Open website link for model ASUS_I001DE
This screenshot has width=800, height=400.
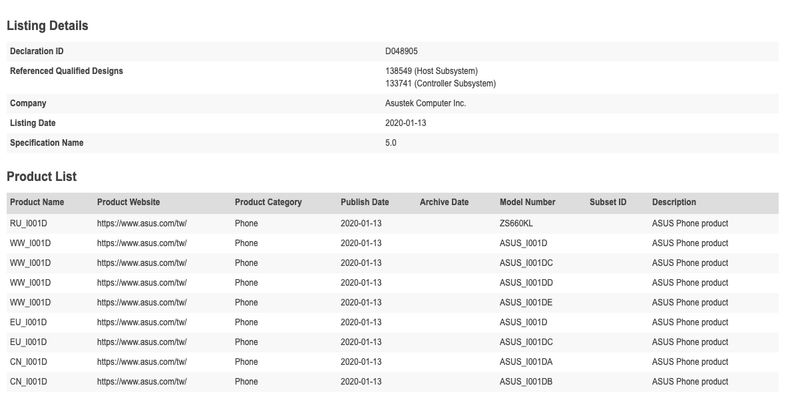142,303
